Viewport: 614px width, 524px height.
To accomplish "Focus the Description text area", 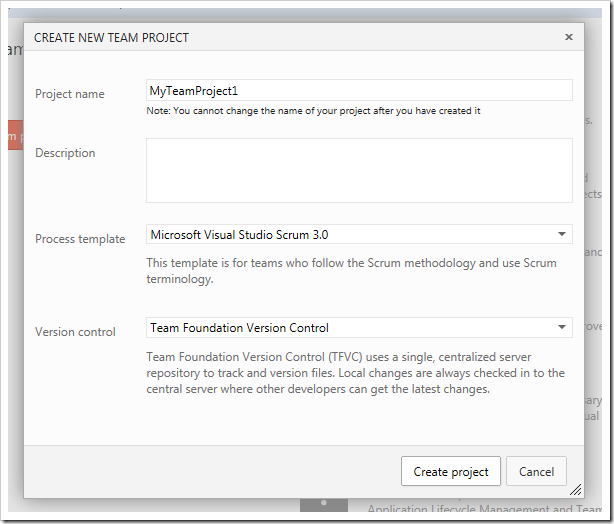I will click(x=359, y=171).
